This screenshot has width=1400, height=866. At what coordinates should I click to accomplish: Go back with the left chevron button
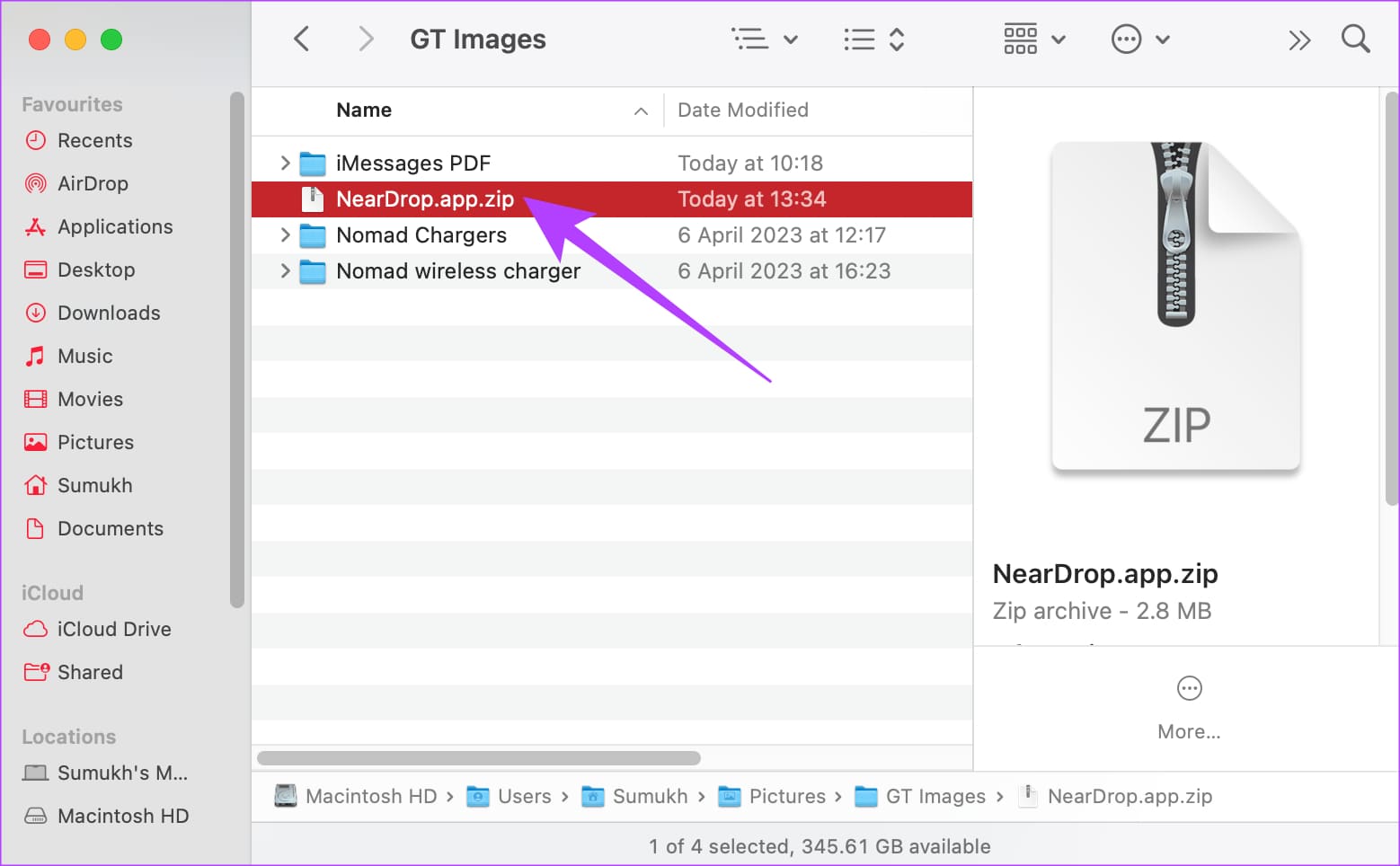coord(302,39)
